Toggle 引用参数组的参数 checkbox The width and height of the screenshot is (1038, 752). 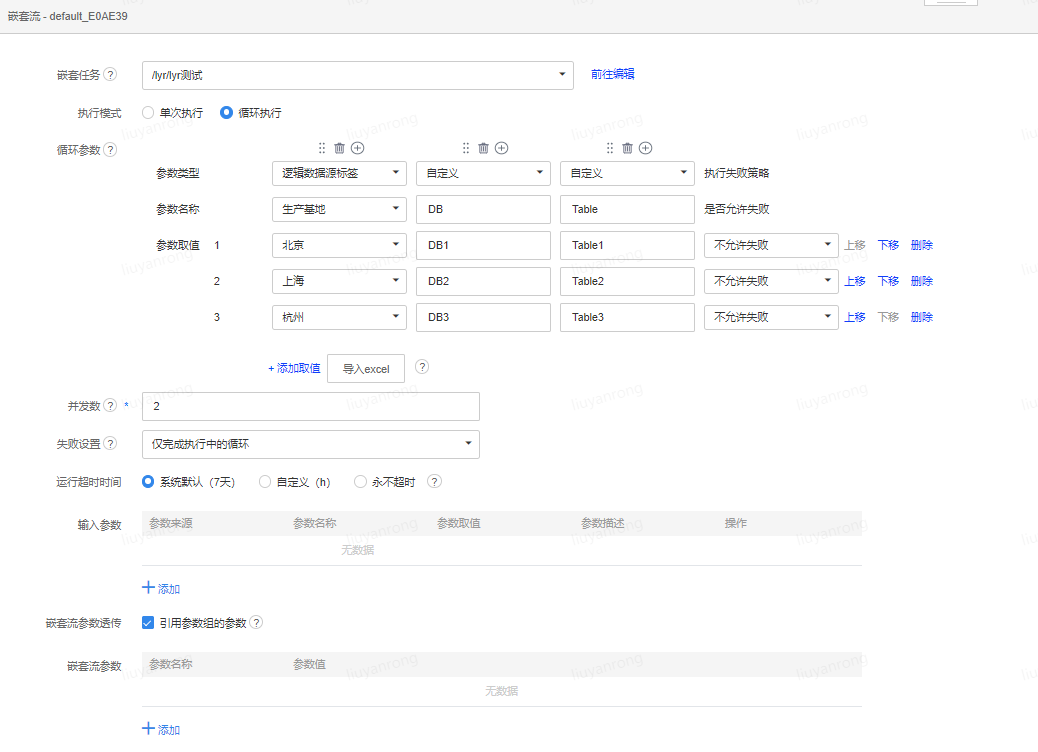(x=148, y=622)
